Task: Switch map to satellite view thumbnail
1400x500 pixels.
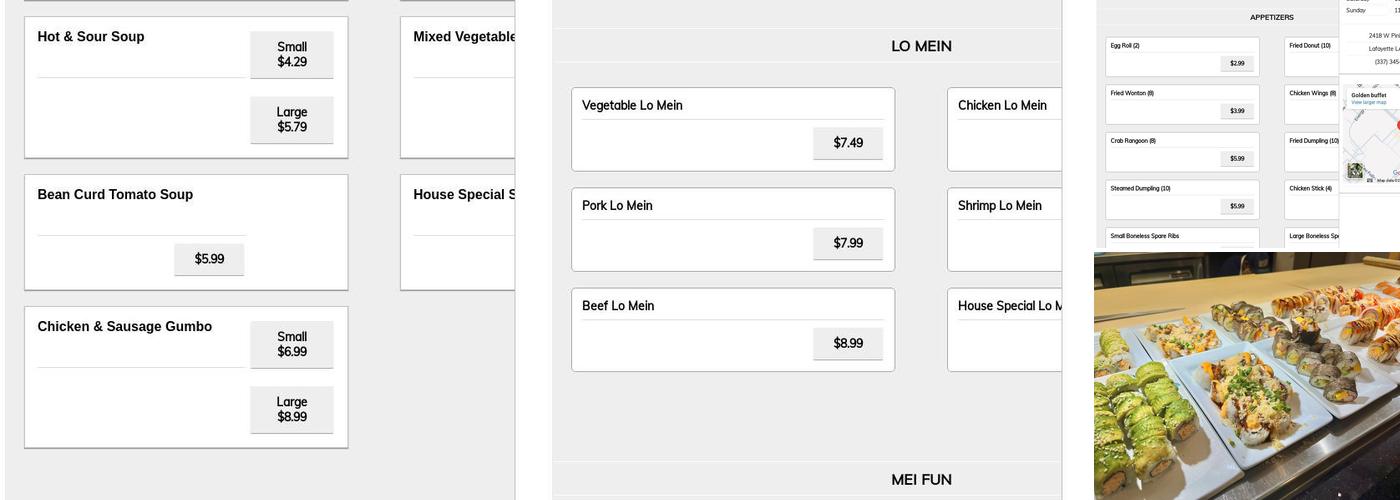Action: point(1355,171)
